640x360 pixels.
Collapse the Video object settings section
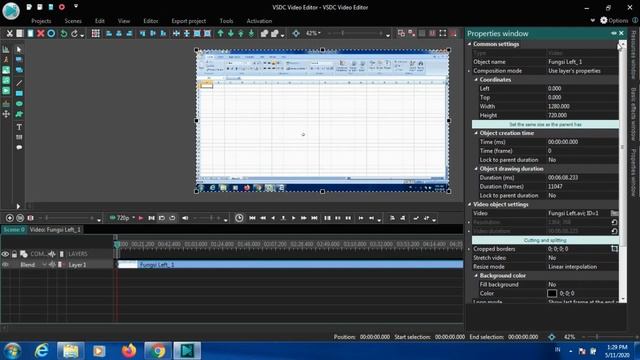(469, 204)
